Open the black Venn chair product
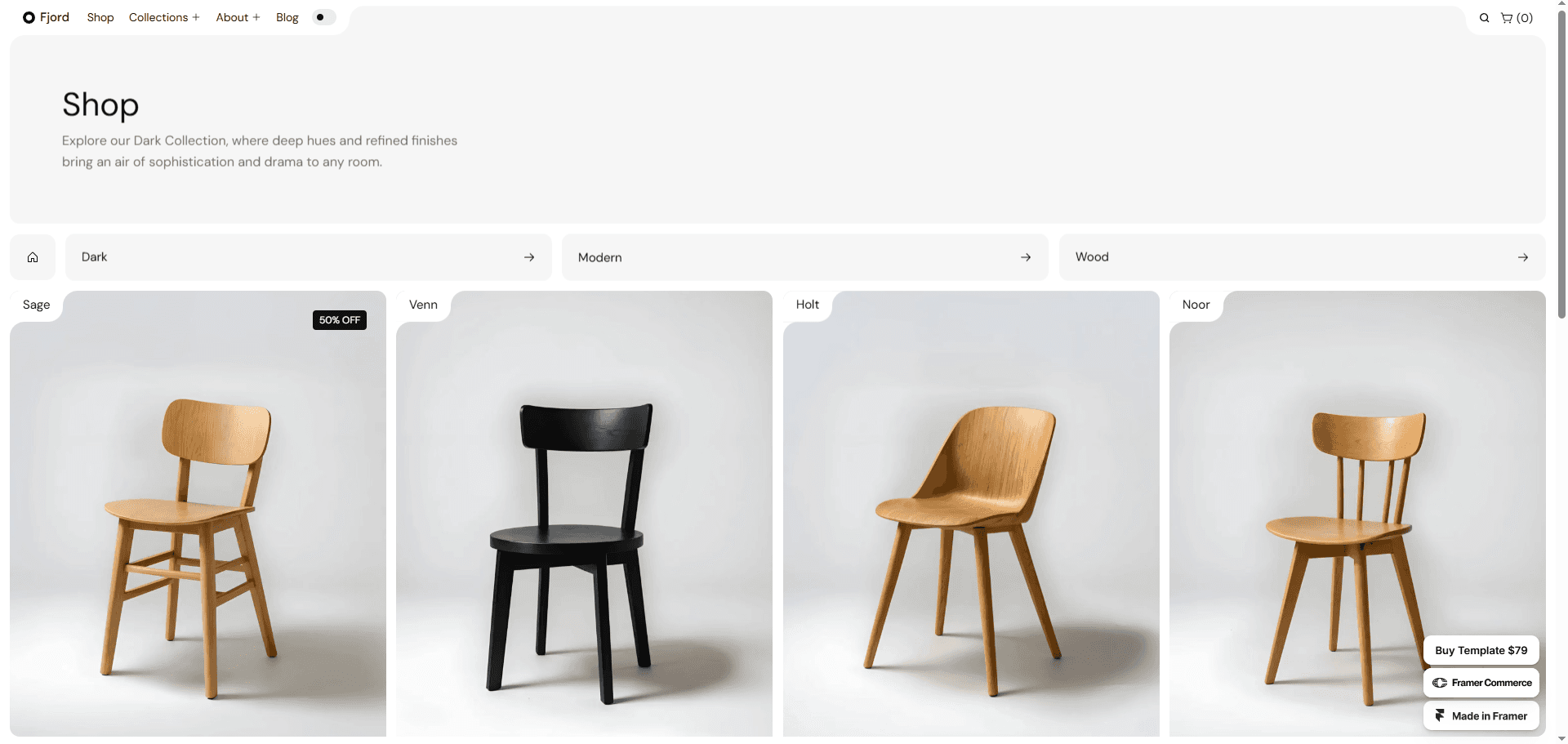The image size is (1568, 744). 584,515
